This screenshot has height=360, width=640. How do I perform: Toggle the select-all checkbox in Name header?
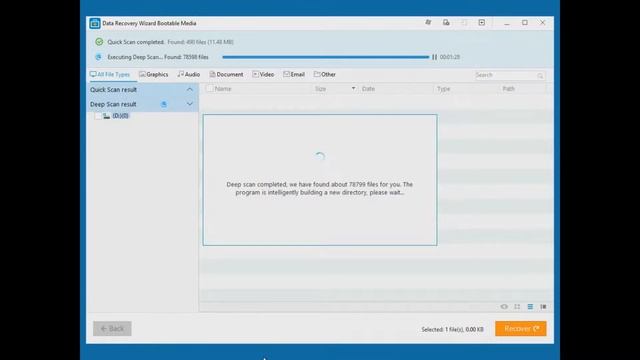pos(209,89)
